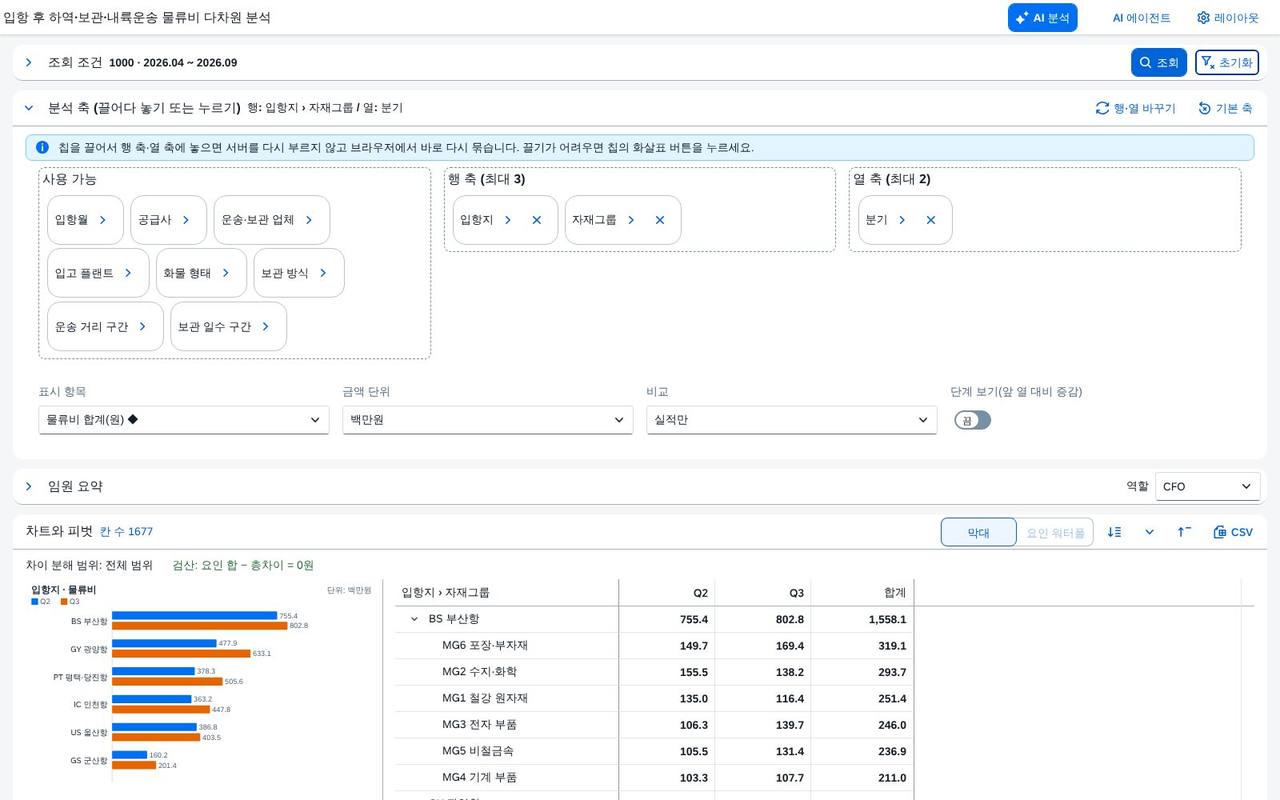The width and height of the screenshot is (1280, 800).
Task: Open the 표시 항목 dropdown
Action: [184, 420]
